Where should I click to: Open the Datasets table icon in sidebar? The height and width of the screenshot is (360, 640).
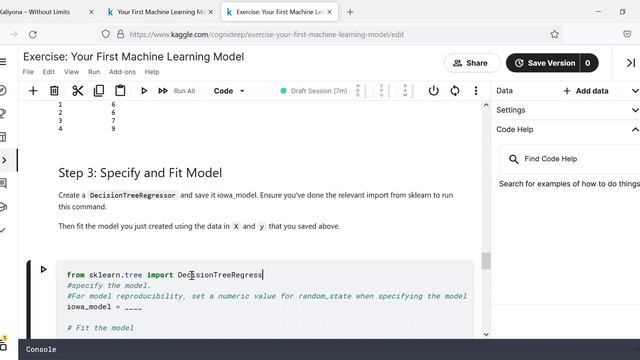pyautogui.click(x=3, y=137)
